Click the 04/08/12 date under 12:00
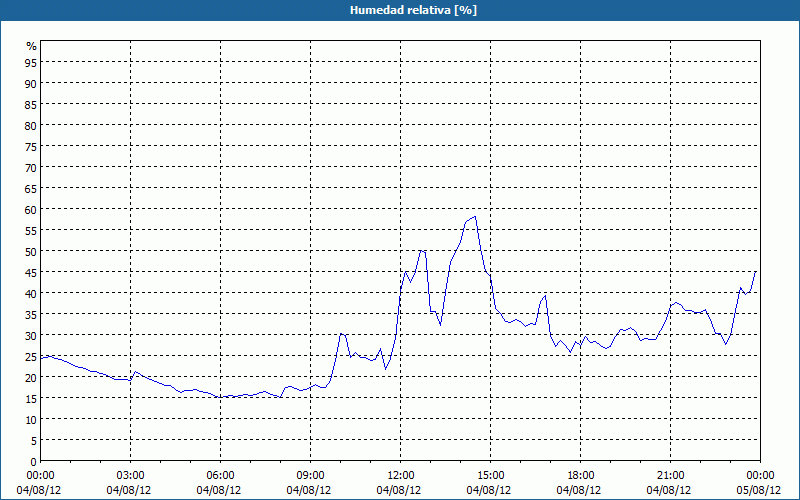The width and height of the screenshot is (800, 500). [x=399, y=490]
